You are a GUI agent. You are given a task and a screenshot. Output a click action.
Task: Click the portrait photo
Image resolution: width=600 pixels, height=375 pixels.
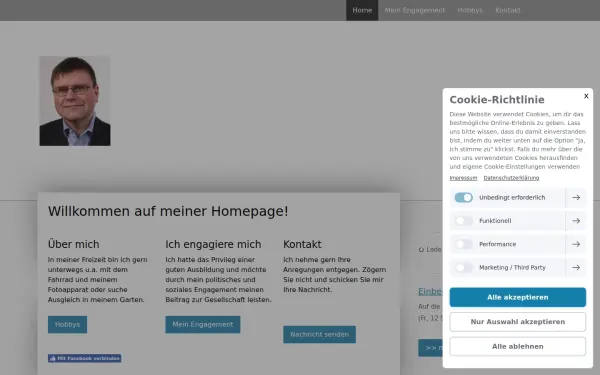(75, 101)
